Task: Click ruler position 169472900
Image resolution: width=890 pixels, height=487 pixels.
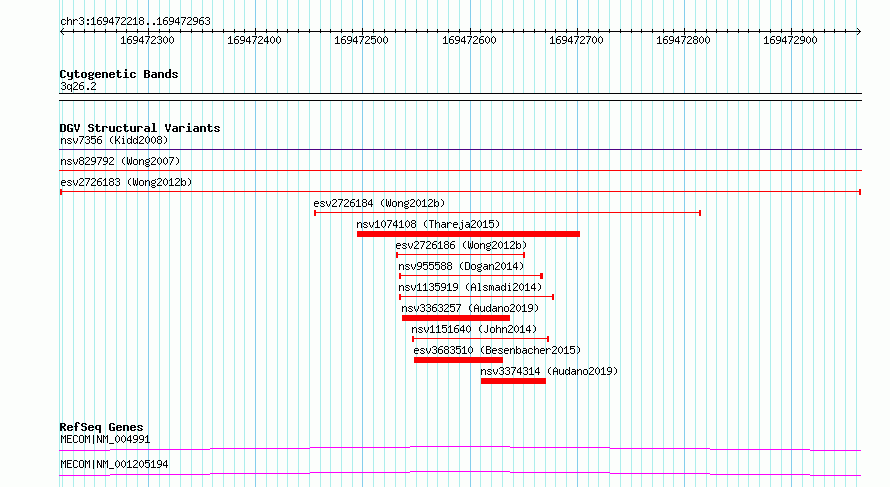Action: (790, 40)
